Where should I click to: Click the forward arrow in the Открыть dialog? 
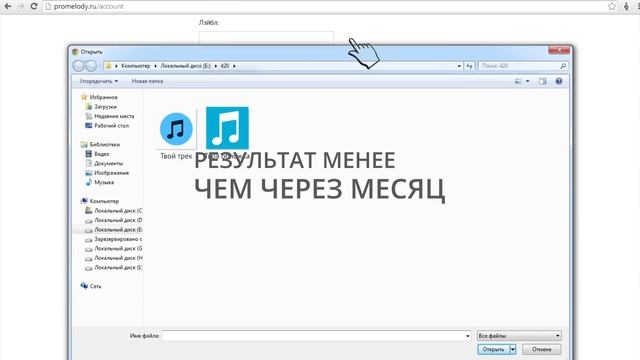click(x=91, y=66)
